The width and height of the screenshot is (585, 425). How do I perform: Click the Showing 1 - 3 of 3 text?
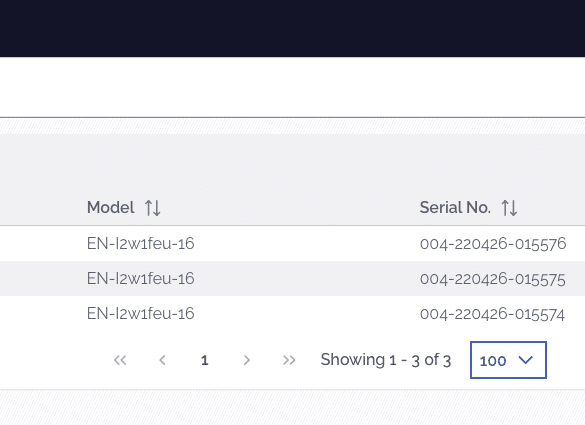[x=386, y=360]
